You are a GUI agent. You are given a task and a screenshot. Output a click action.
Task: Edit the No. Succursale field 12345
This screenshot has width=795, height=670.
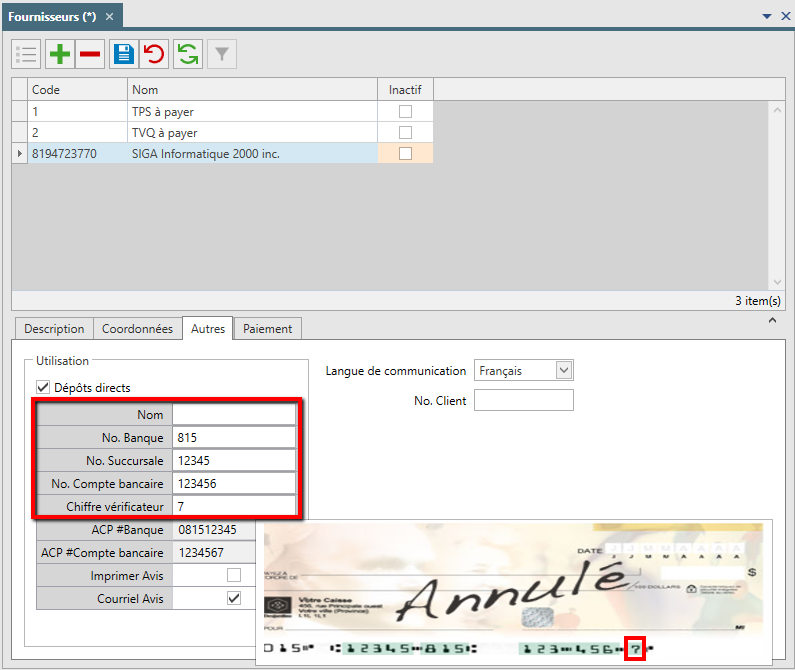click(234, 461)
